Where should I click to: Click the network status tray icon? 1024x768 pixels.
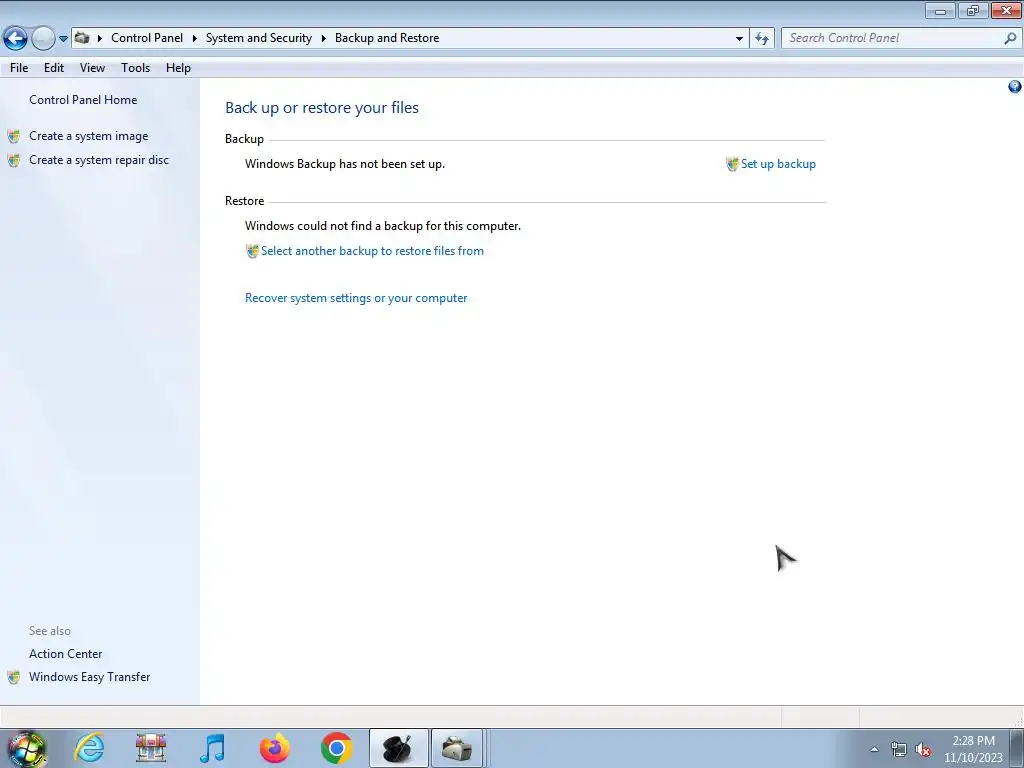[x=899, y=750]
